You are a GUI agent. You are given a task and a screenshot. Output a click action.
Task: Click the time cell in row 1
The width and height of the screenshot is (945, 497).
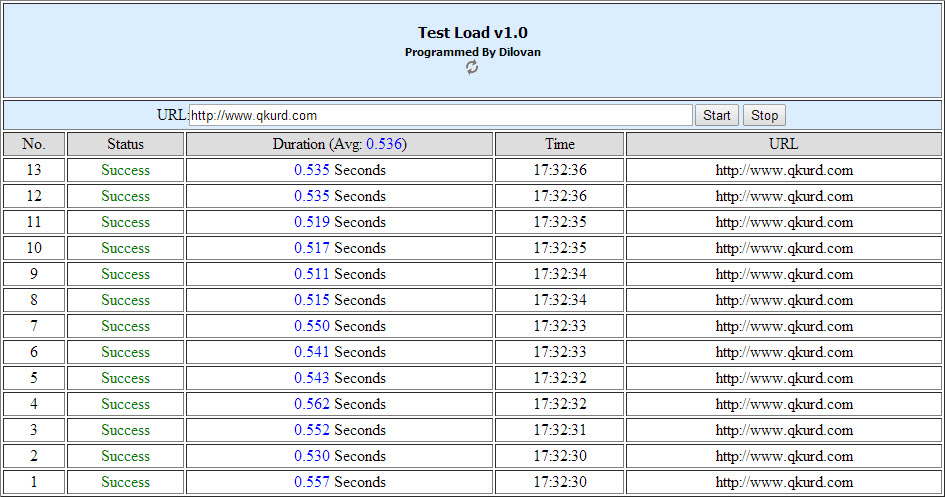559,481
